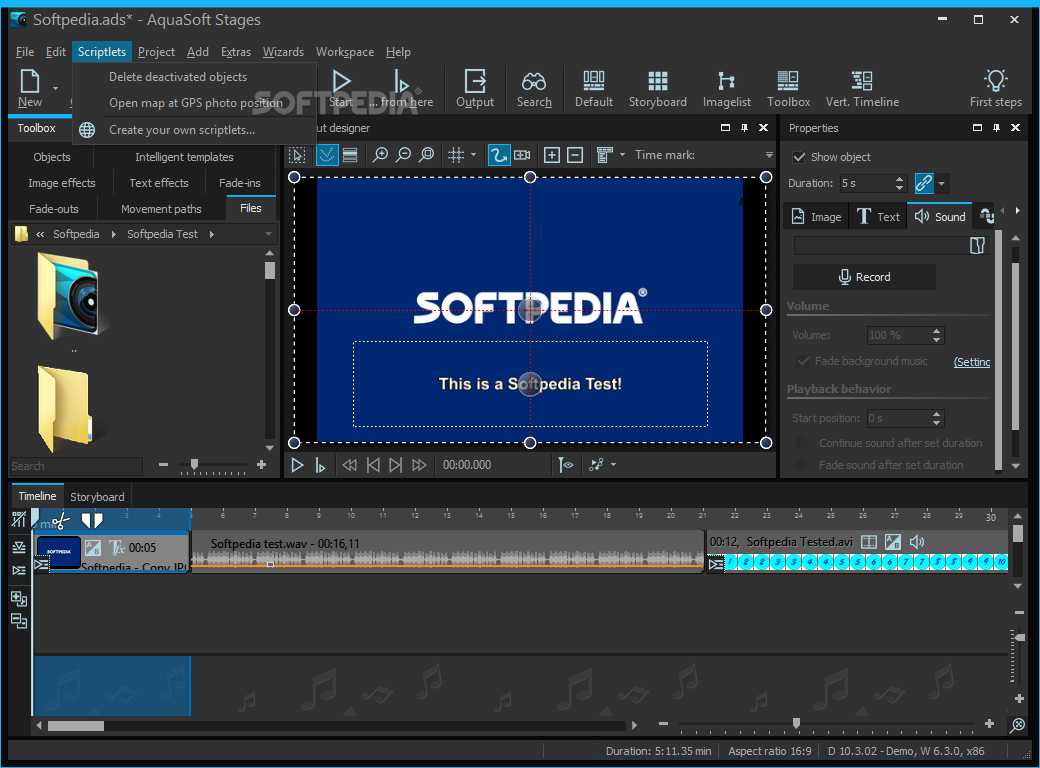Zoom in on the layout designer

pos(380,155)
